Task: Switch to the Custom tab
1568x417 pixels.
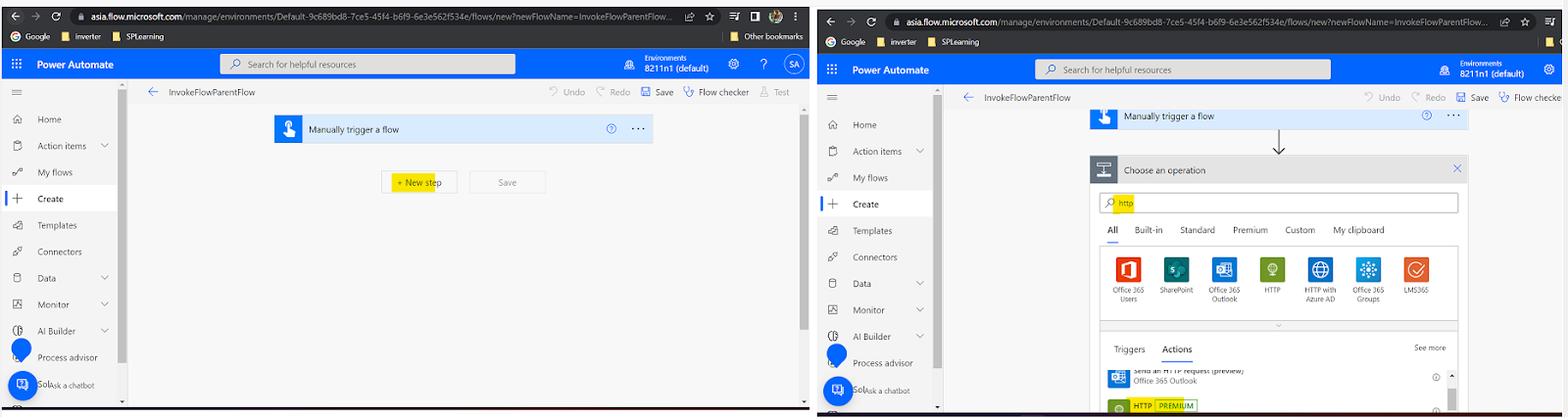Action: tap(1300, 230)
